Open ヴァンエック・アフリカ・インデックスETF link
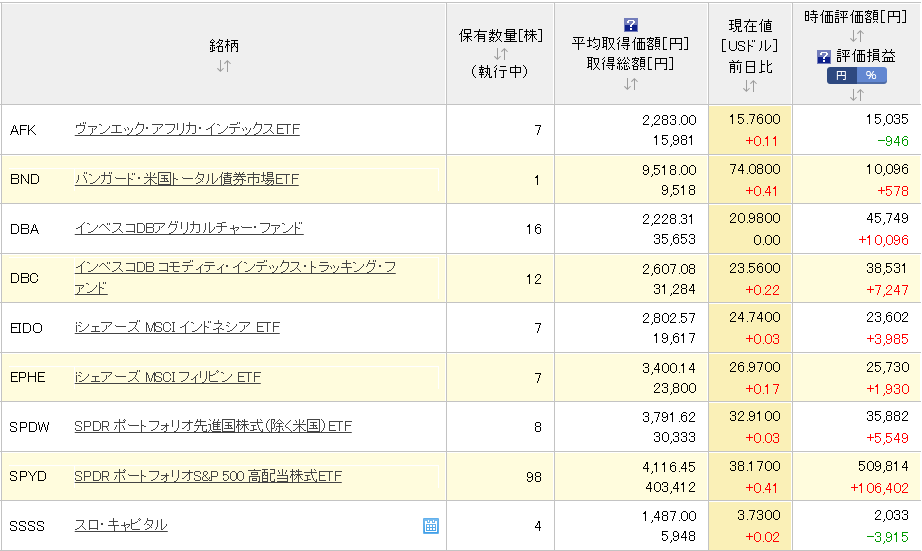 187,129
